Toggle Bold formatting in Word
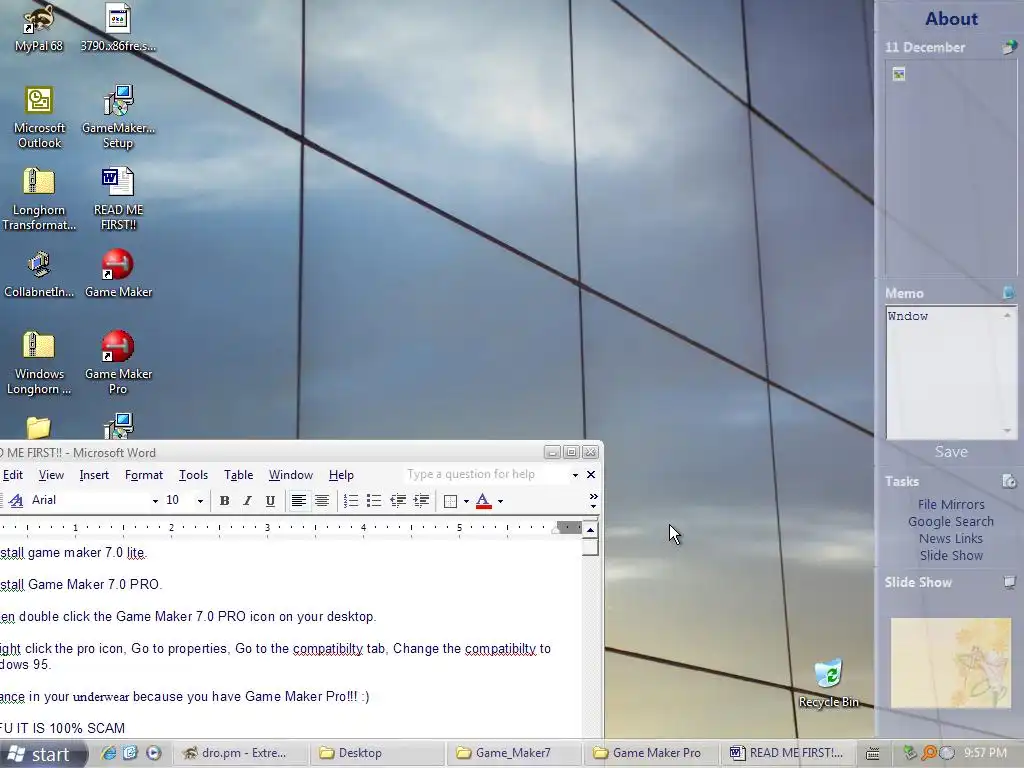This screenshot has width=1024, height=768. click(x=224, y=501)
